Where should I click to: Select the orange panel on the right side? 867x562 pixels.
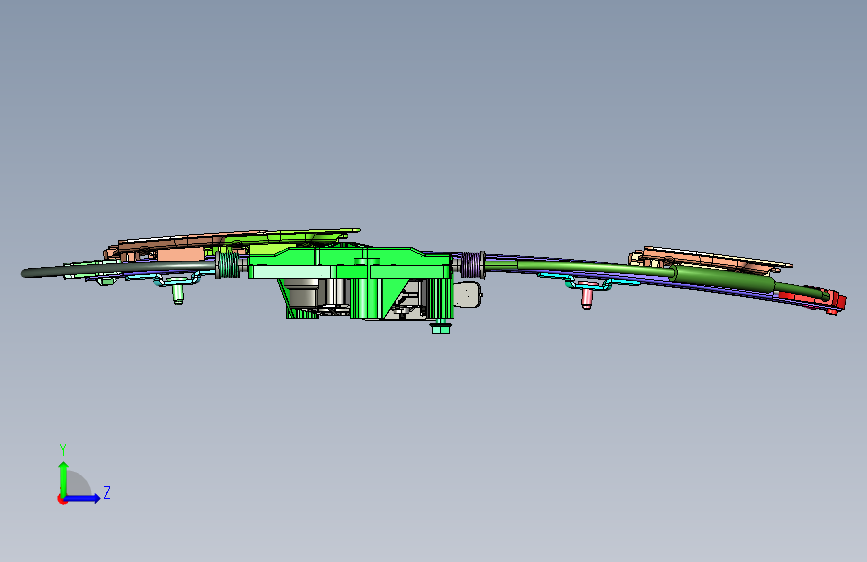[711, 260]
